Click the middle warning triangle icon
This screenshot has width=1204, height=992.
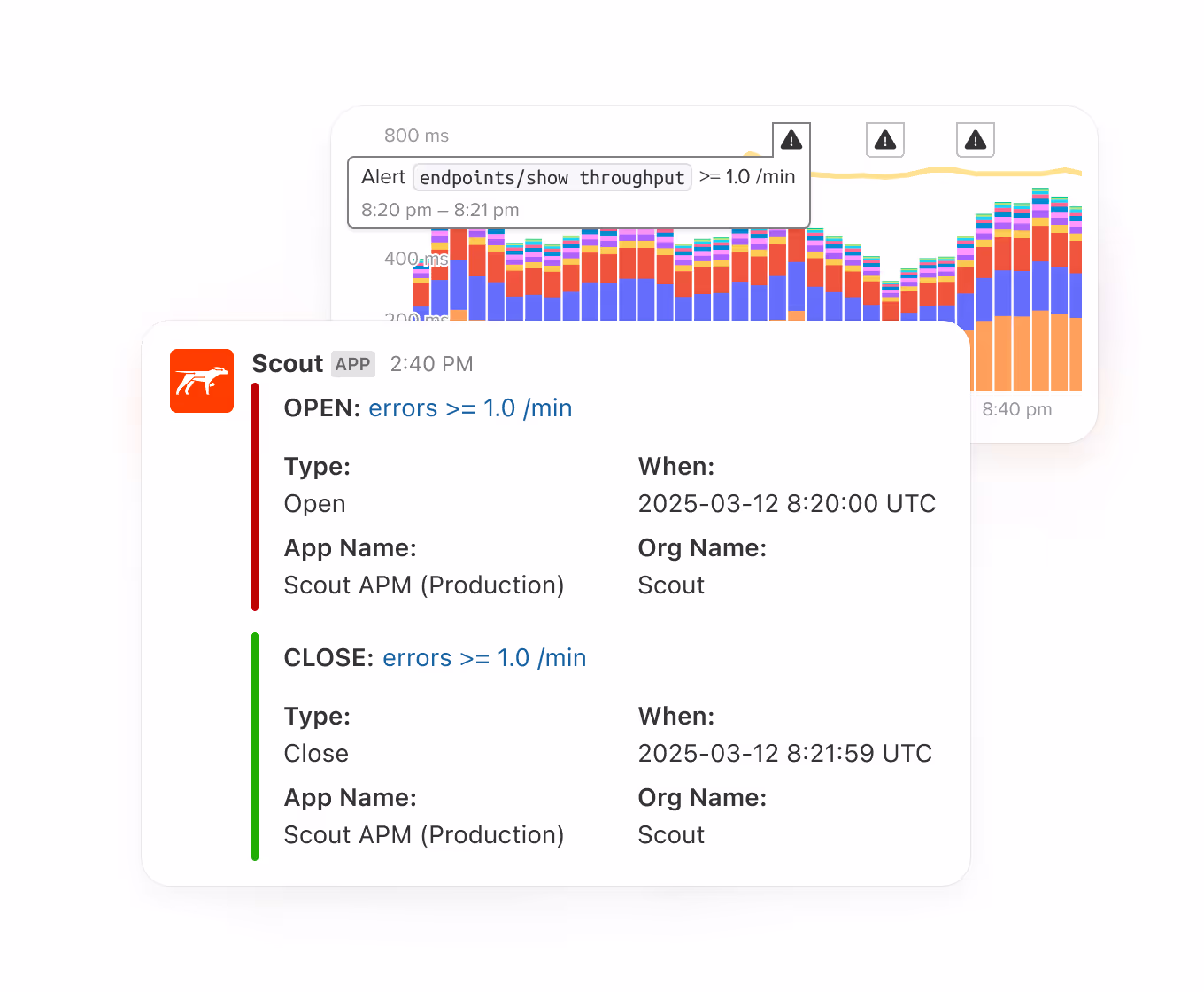coord(885,139)
